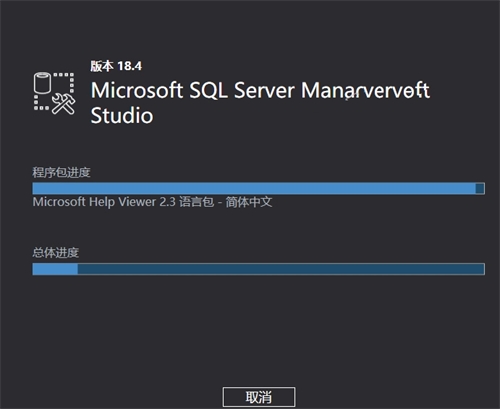Click the word Microsoft in the title
This screenshot has width=500, height=409.
(137, 90)
